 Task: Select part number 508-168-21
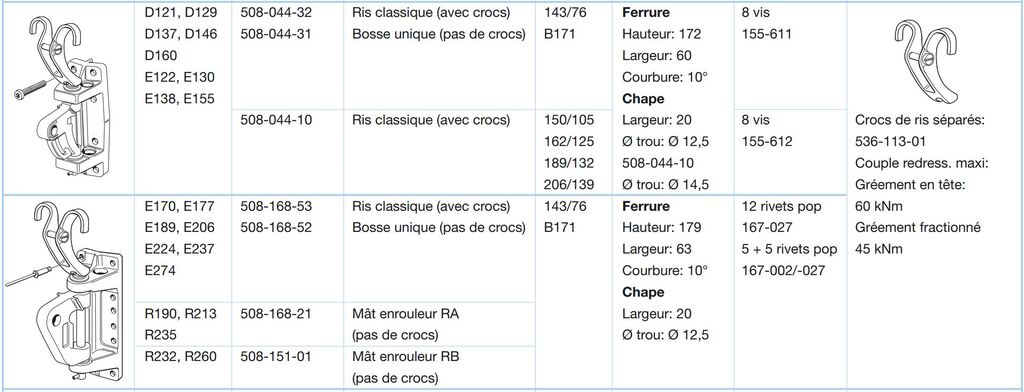coord(276,314)
